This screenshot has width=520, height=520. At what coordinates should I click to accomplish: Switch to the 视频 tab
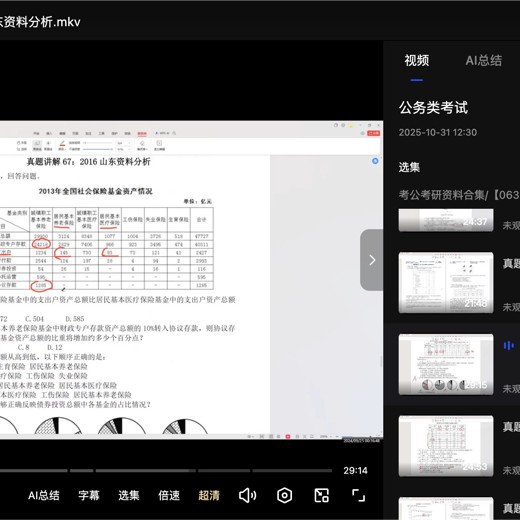417,61
